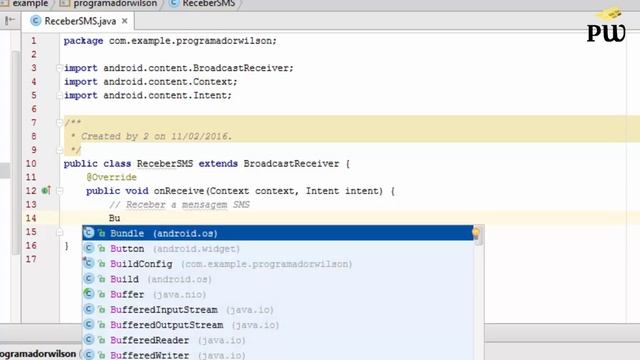Viewport: 640px width, 360px height.
Task: Choose BufferedReader (java.io) completion
Action: (278, 340)
